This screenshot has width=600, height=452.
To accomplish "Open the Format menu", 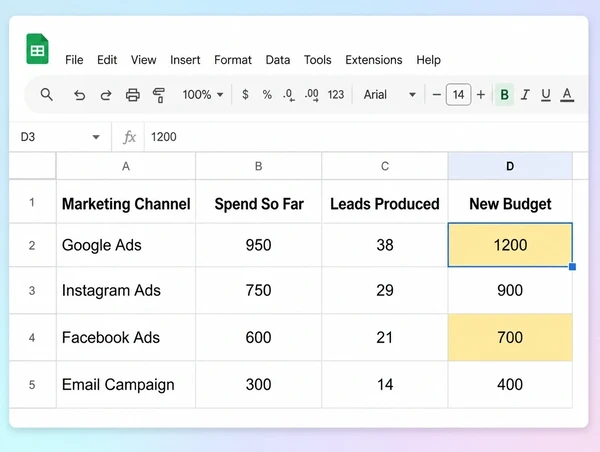I will [233, 60].
